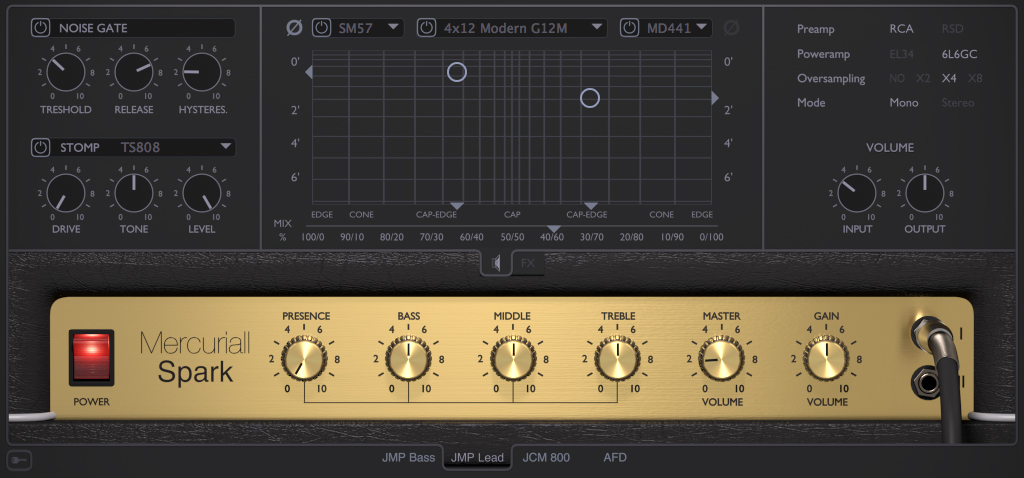Set mode to Mono
Image resolution: width=1024 pixels, height=478 pixels.
[904, 103]
